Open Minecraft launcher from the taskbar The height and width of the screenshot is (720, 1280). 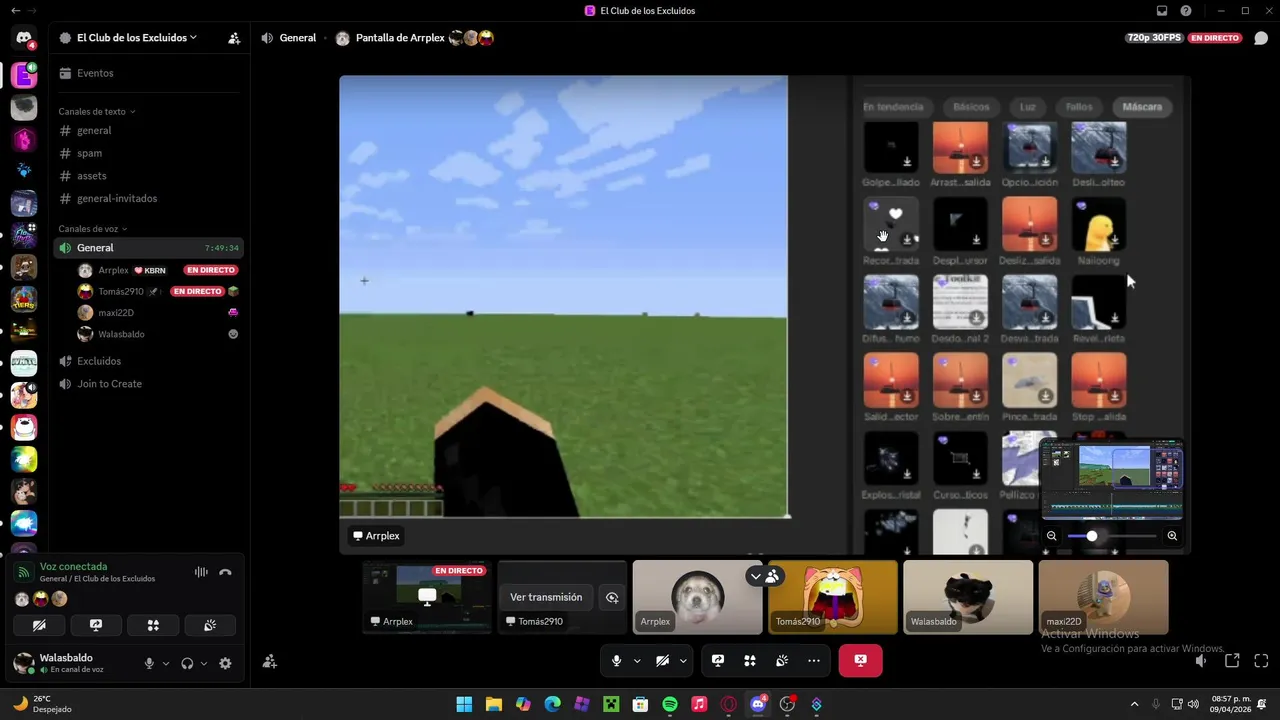611,704
